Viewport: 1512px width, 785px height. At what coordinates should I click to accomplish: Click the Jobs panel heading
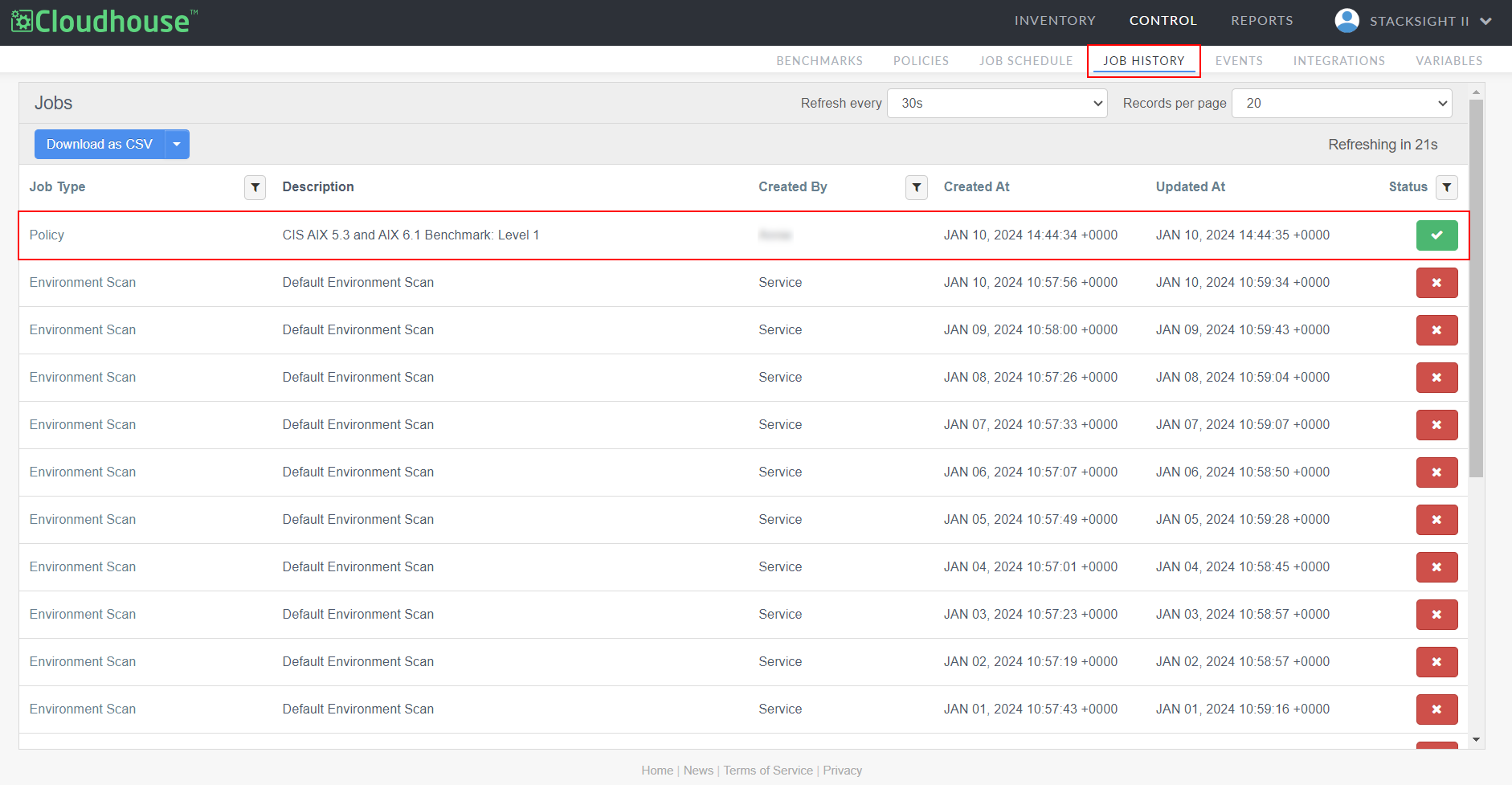[53, 103]
